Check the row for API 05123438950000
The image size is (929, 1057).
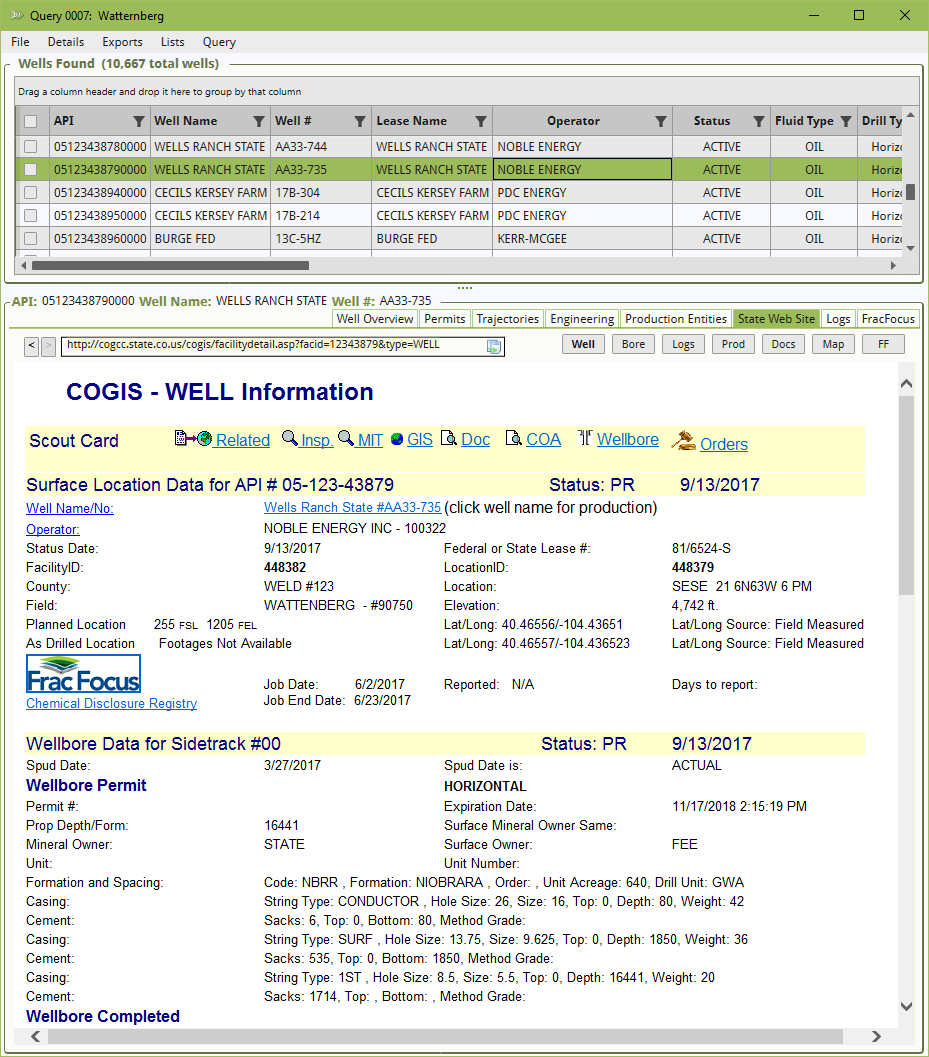30,215
